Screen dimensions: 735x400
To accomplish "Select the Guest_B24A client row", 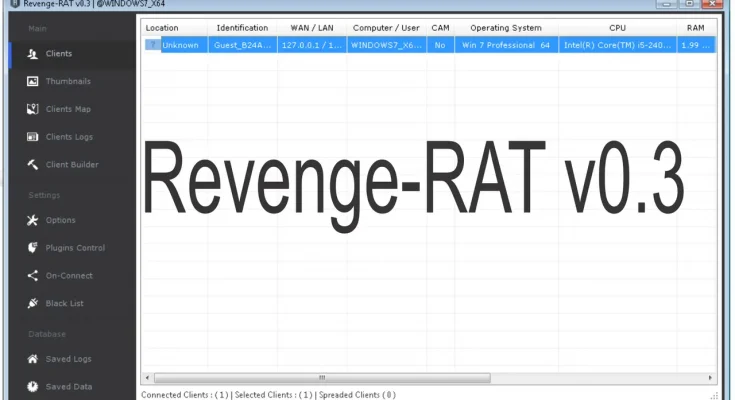I will (x=242, y=46).
